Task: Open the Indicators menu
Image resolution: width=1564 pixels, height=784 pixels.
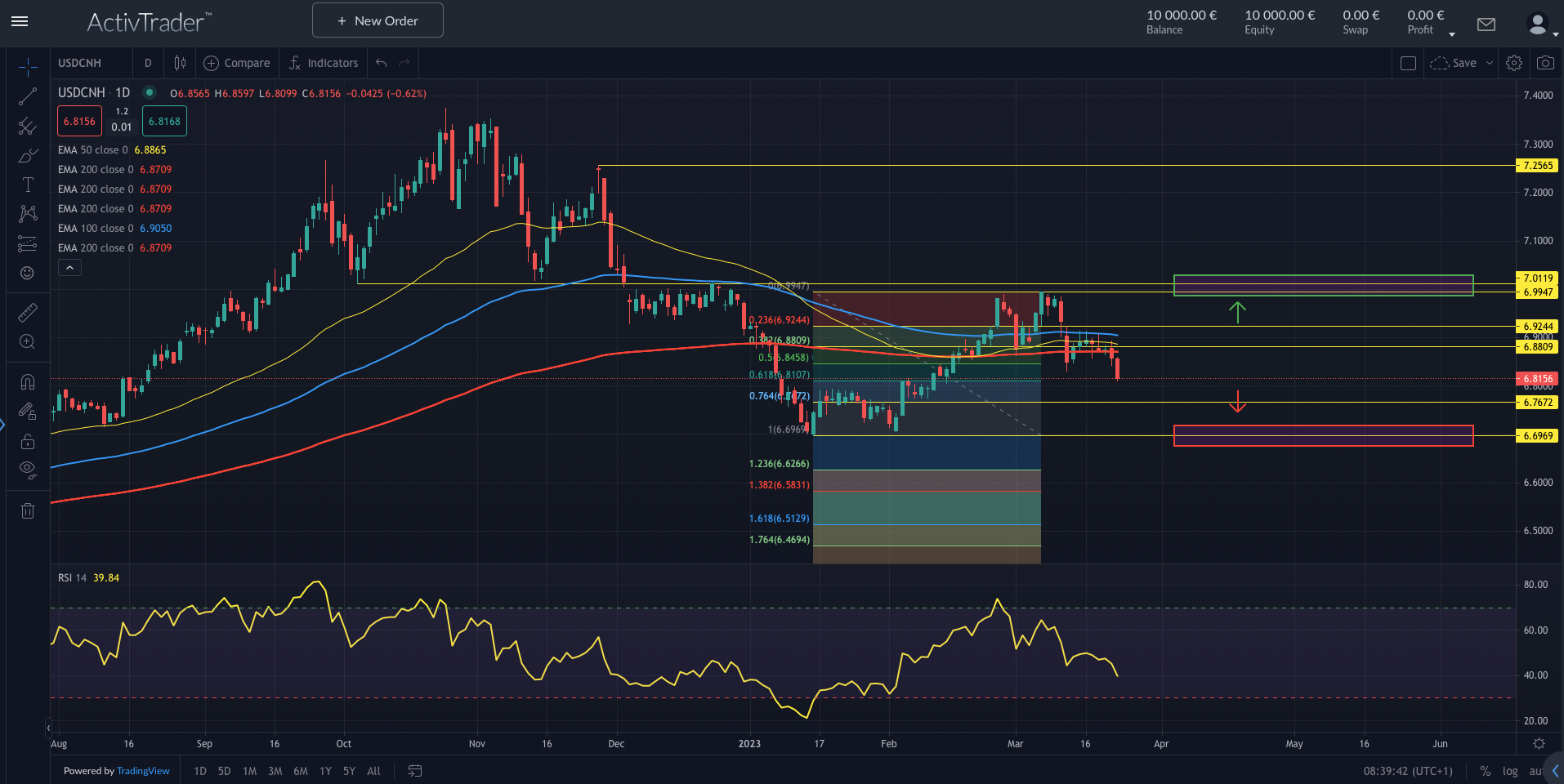Action: (x=324, y=62)
